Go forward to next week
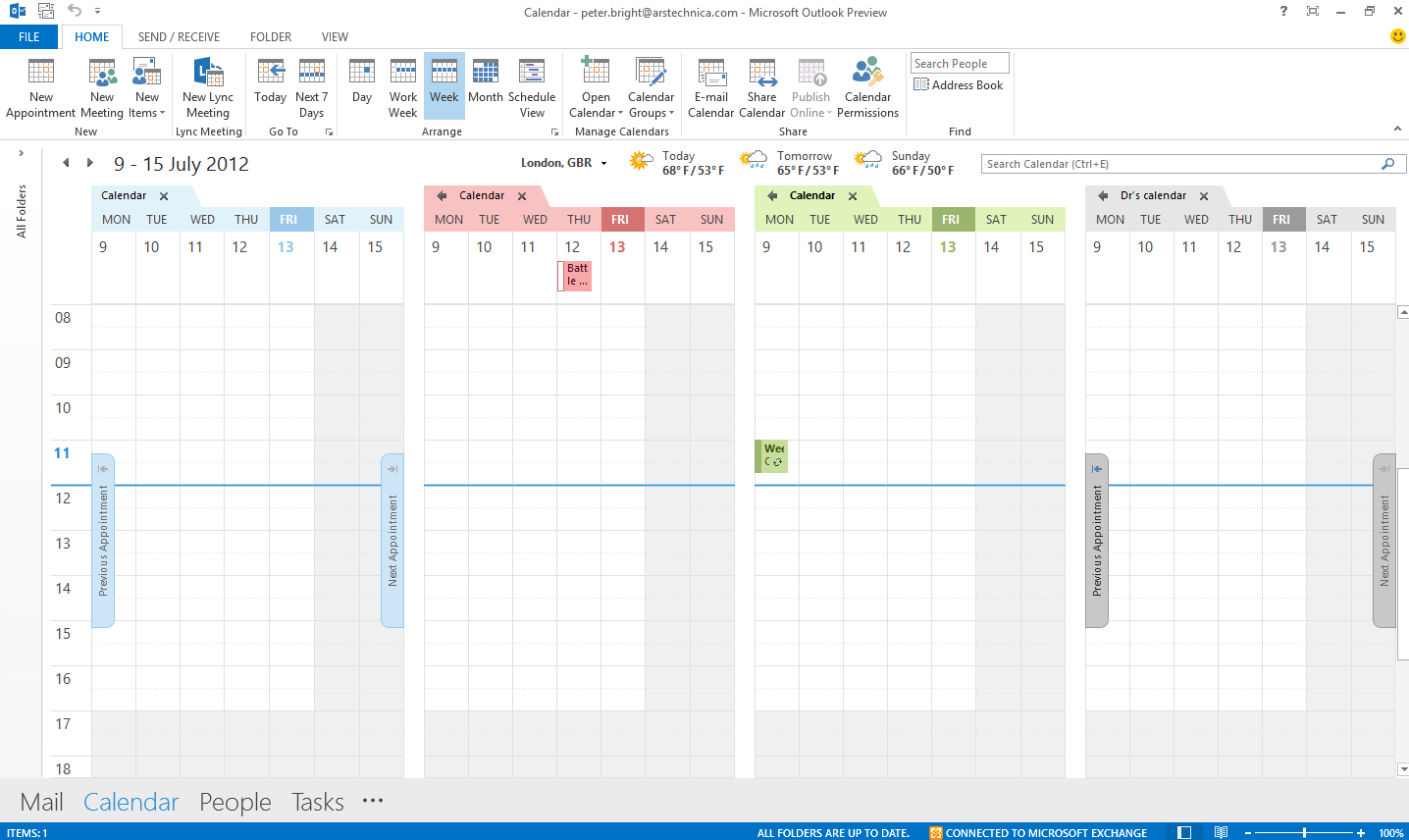 click(89, 163)
